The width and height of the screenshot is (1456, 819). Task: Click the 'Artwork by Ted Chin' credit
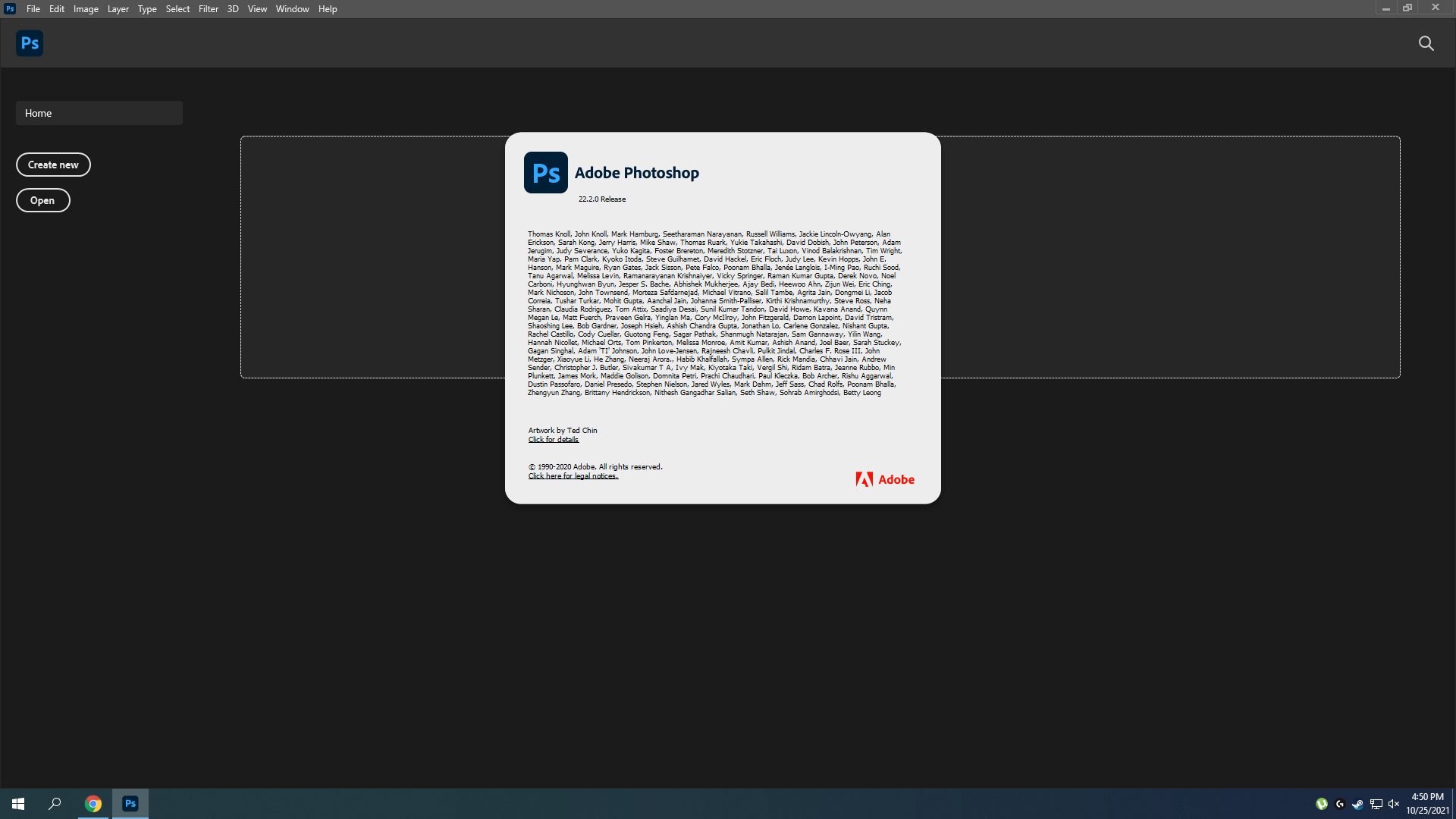pyautogui.click(x=563, y=431)
